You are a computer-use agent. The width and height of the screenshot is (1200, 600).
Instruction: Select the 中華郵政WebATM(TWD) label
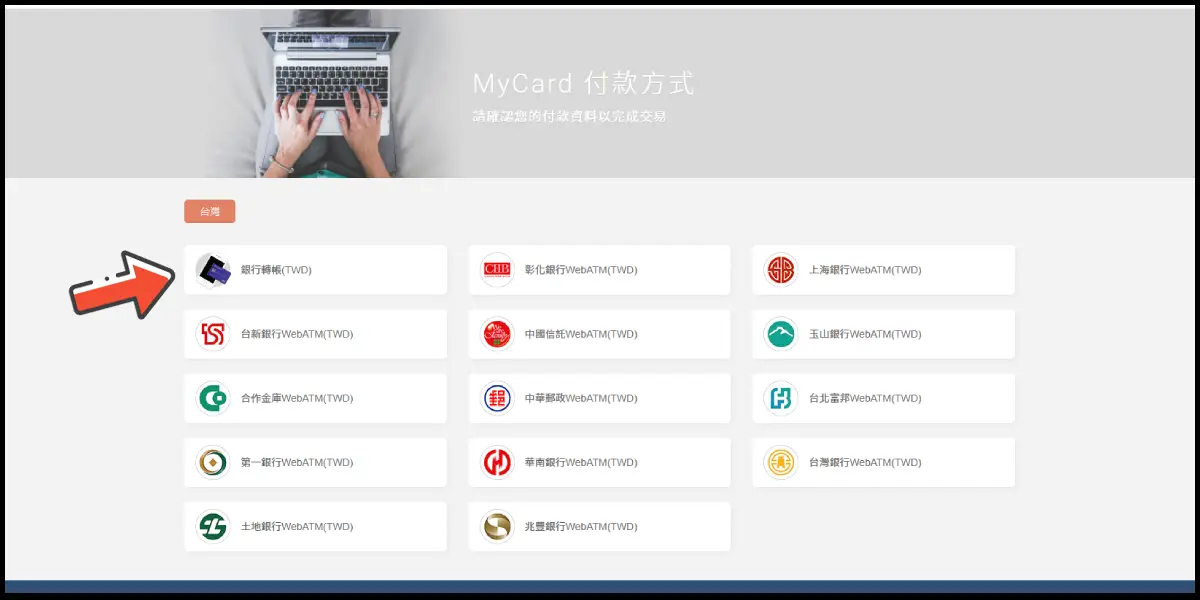[581, 398]
